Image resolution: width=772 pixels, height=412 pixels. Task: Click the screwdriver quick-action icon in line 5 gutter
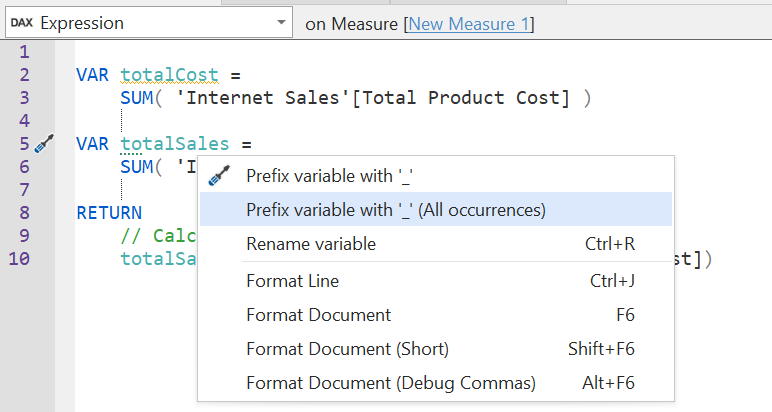click(x=43, y=144)
